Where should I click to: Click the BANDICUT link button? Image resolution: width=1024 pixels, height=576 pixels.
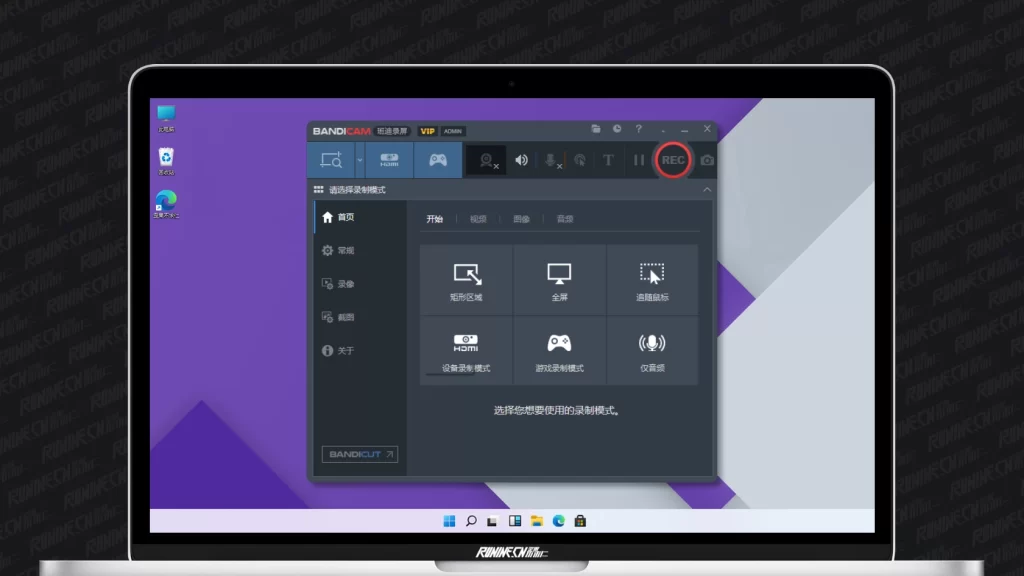coord(359,454)
